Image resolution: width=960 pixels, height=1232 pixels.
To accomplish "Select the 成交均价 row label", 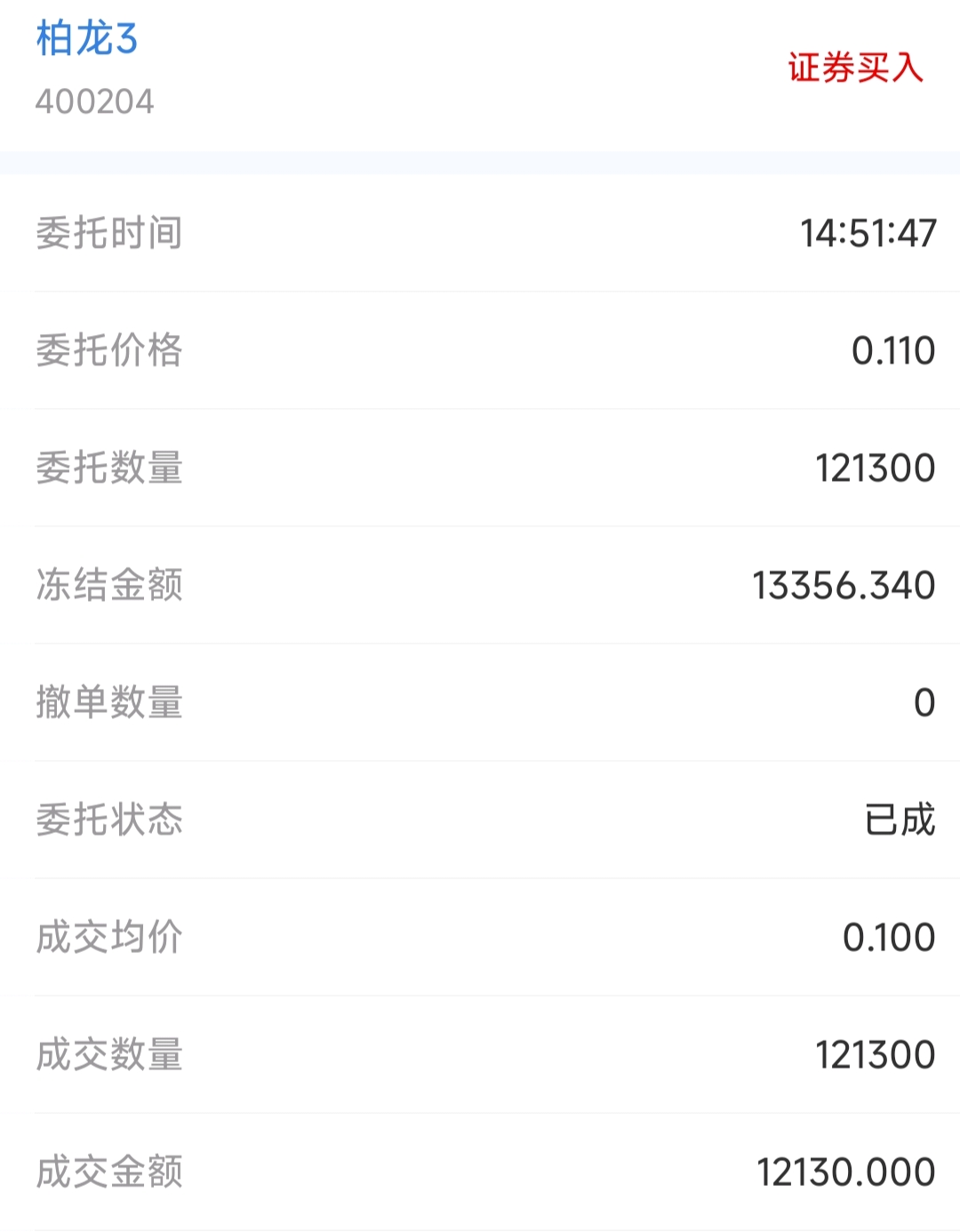I will 109,937.
